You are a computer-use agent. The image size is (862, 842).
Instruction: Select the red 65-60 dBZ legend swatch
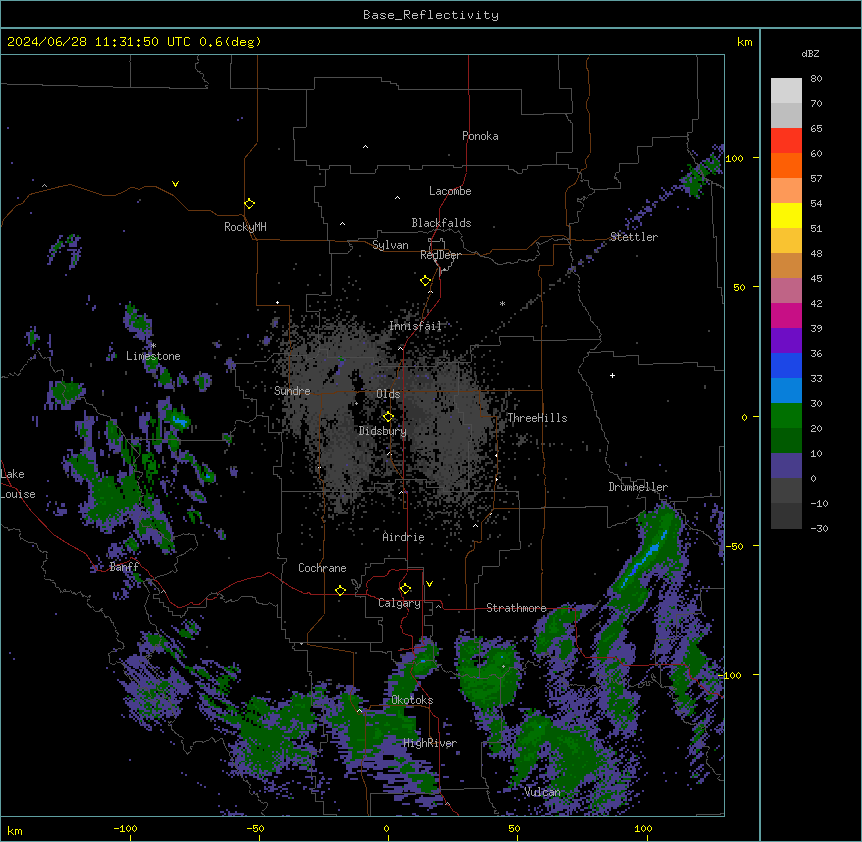point(786,141)
